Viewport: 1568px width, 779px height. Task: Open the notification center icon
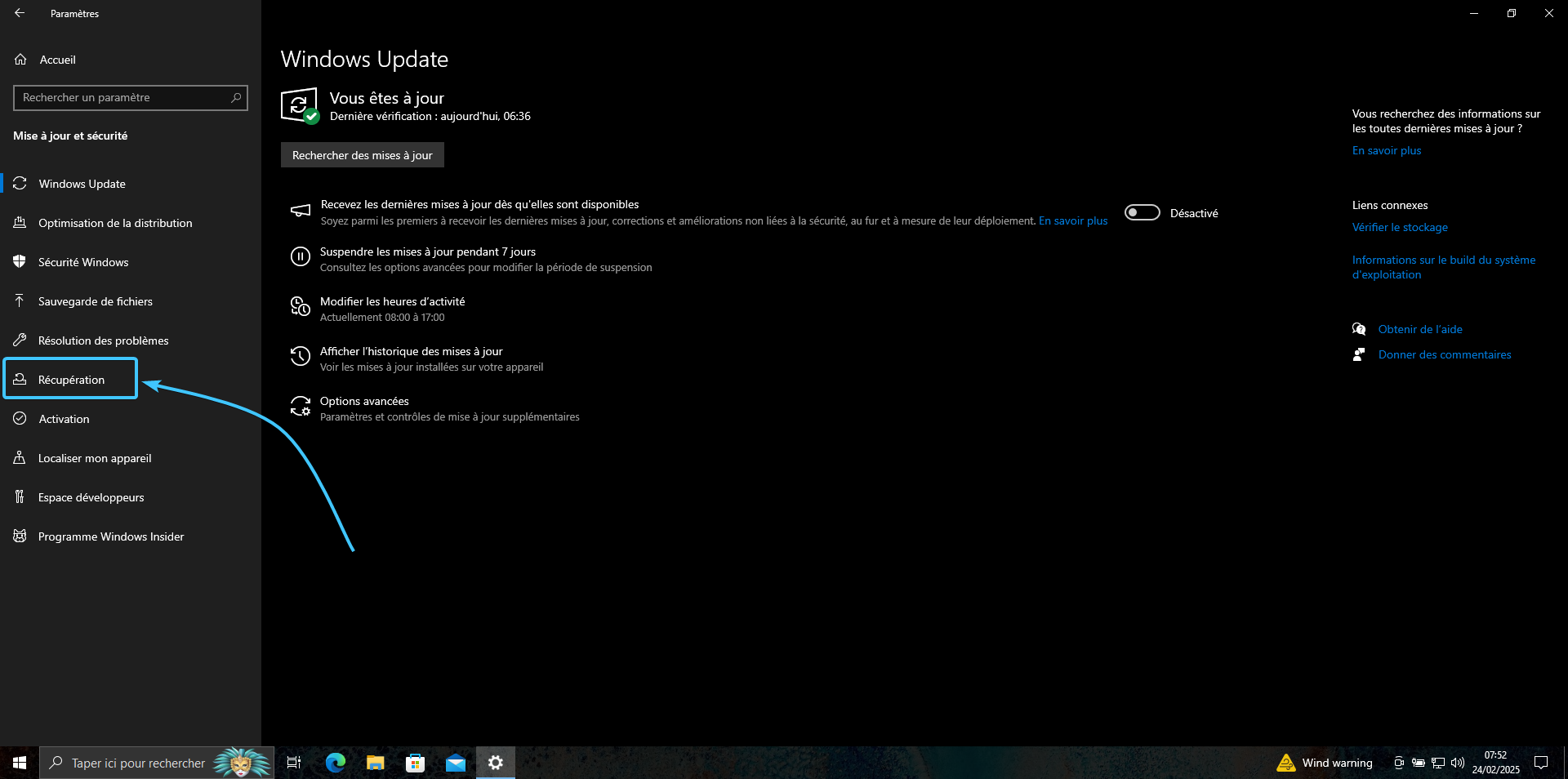tap(1541, 763)
